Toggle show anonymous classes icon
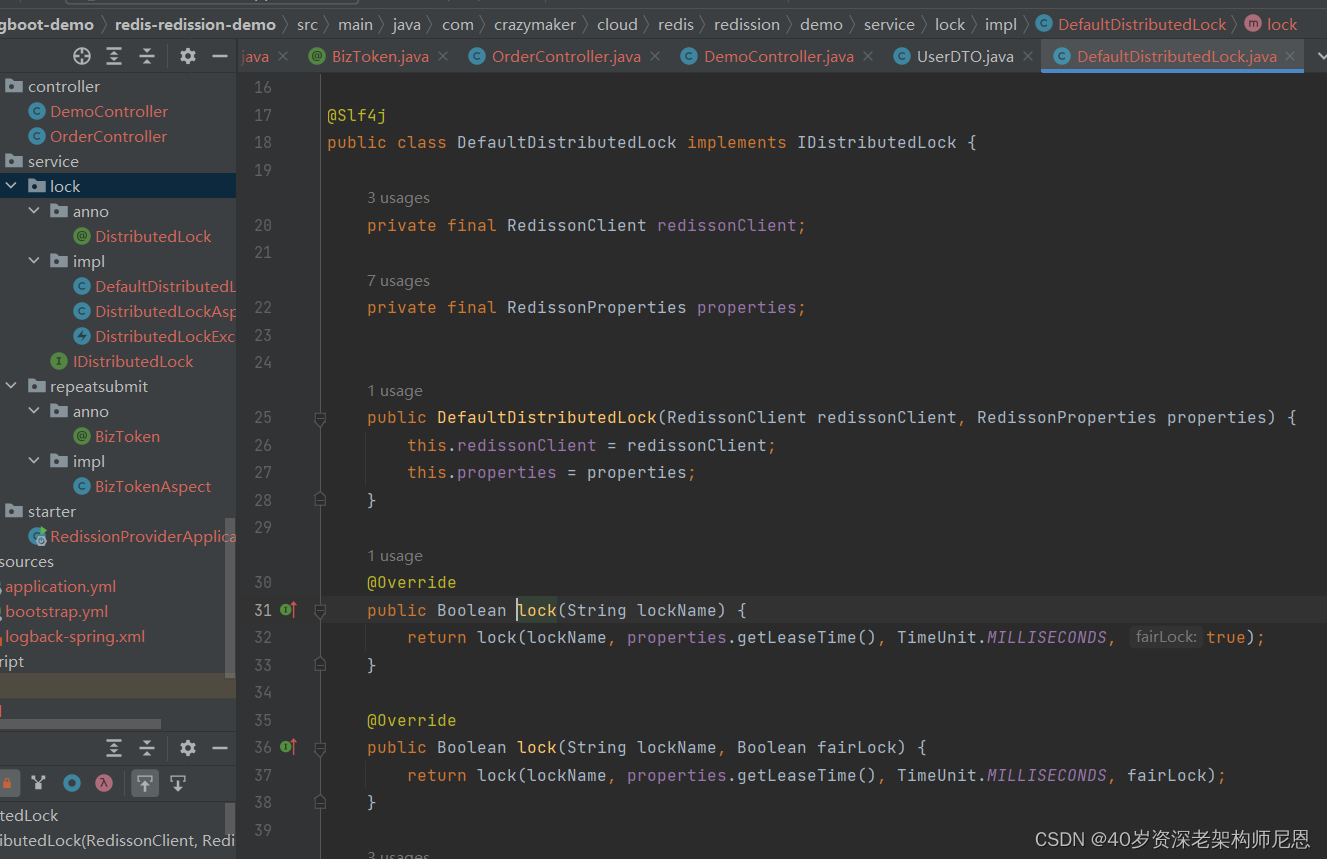 [x=72, y=783]
